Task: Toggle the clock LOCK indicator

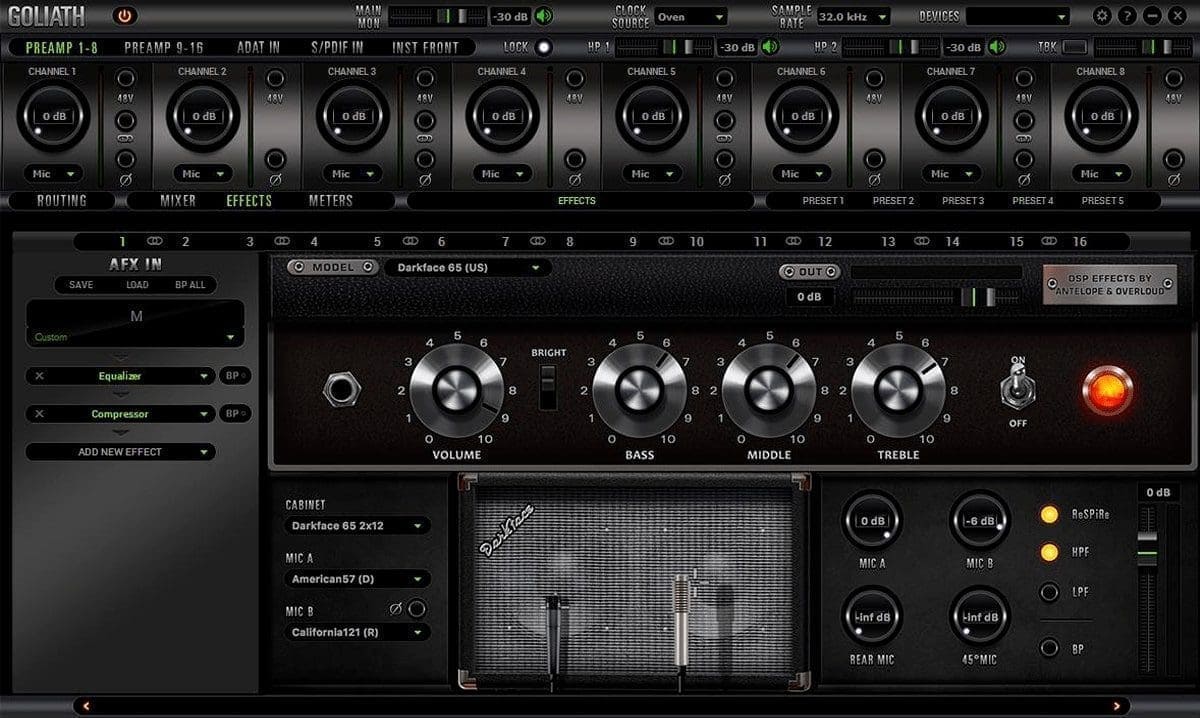Action: pos(543,47)
